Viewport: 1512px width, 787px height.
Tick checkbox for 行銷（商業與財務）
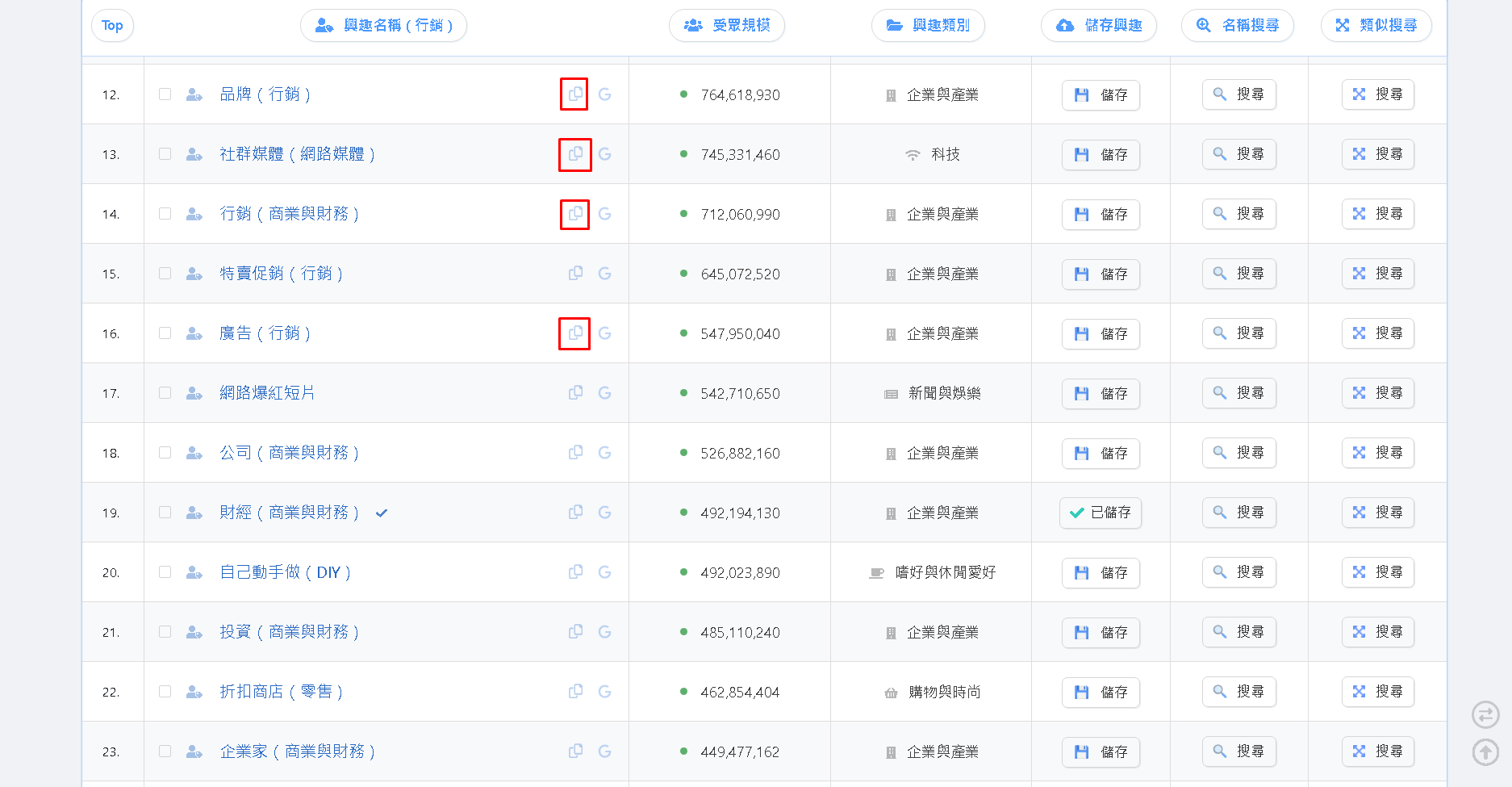[x=165, y=214]
